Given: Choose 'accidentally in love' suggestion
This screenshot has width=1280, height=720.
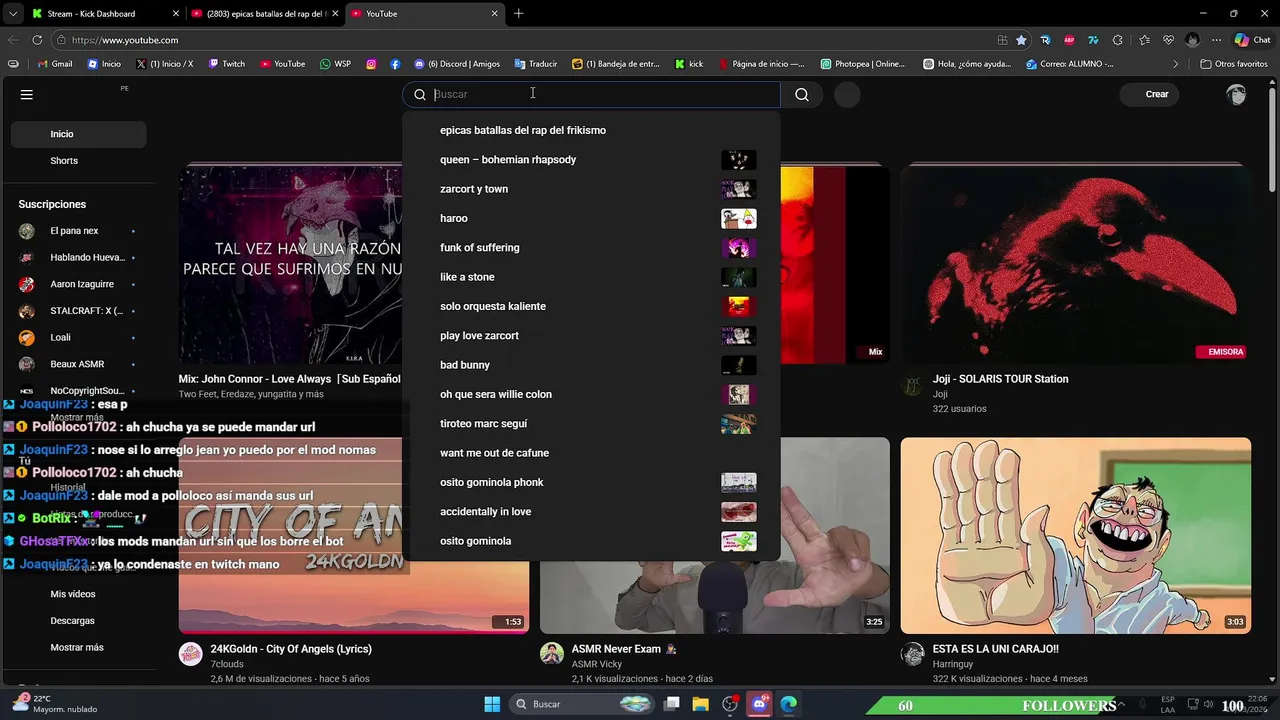Looking at the screenshot, I should click(591, 512).
